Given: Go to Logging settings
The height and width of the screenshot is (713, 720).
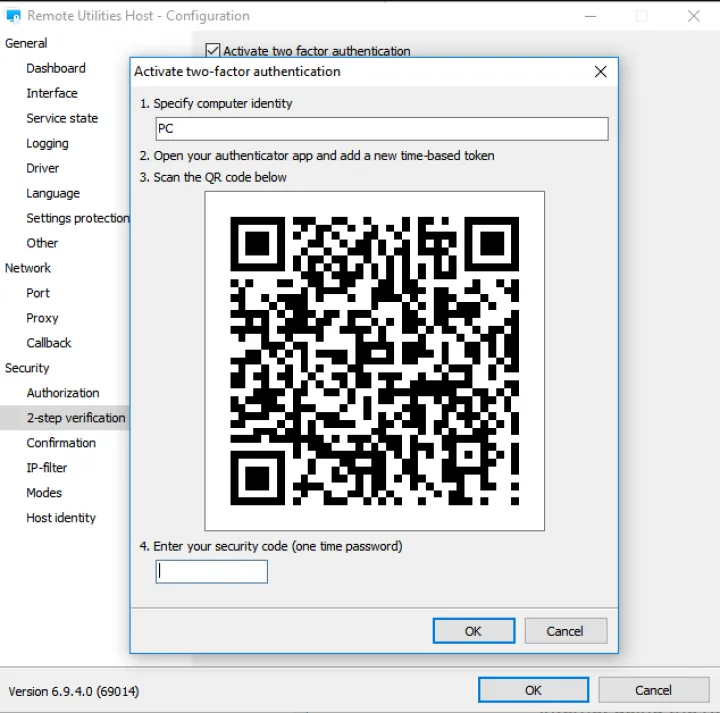Looking at the screenshot, I should (47, 143).
